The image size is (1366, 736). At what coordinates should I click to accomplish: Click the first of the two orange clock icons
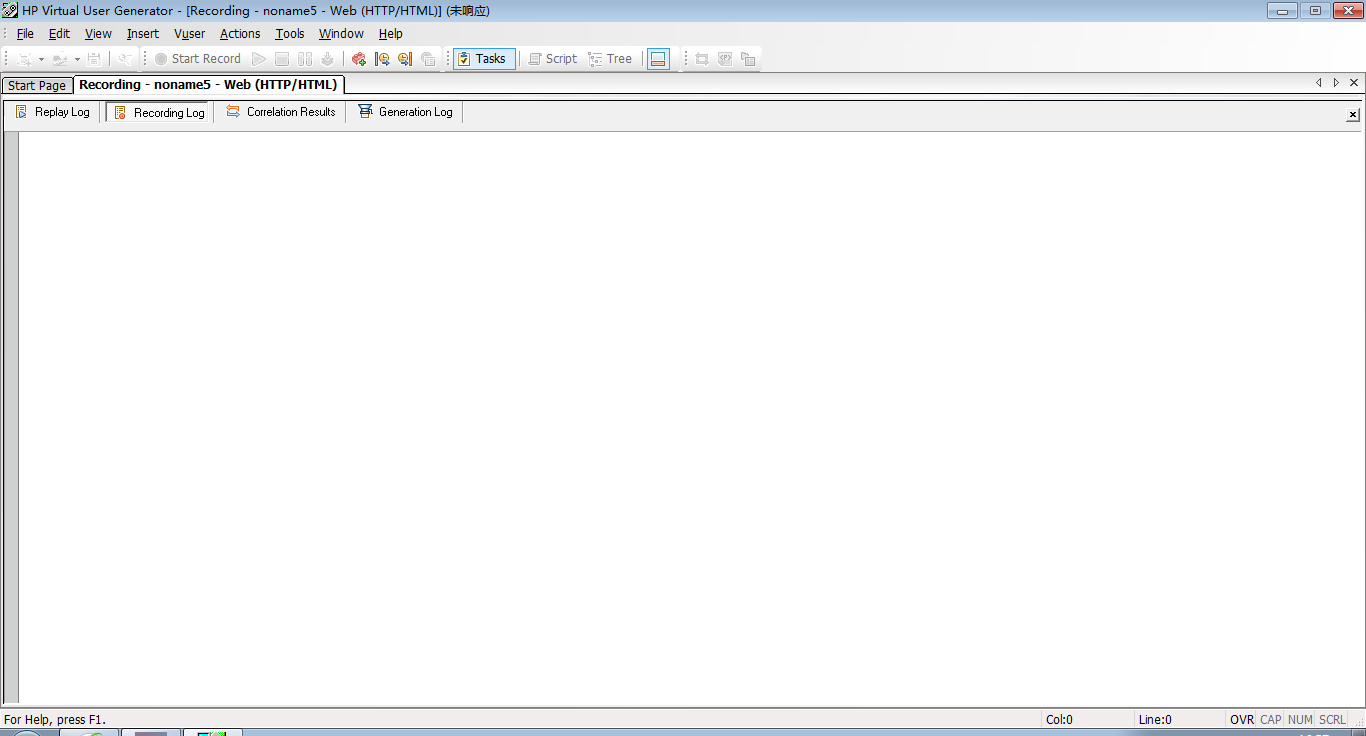point(382,59)
